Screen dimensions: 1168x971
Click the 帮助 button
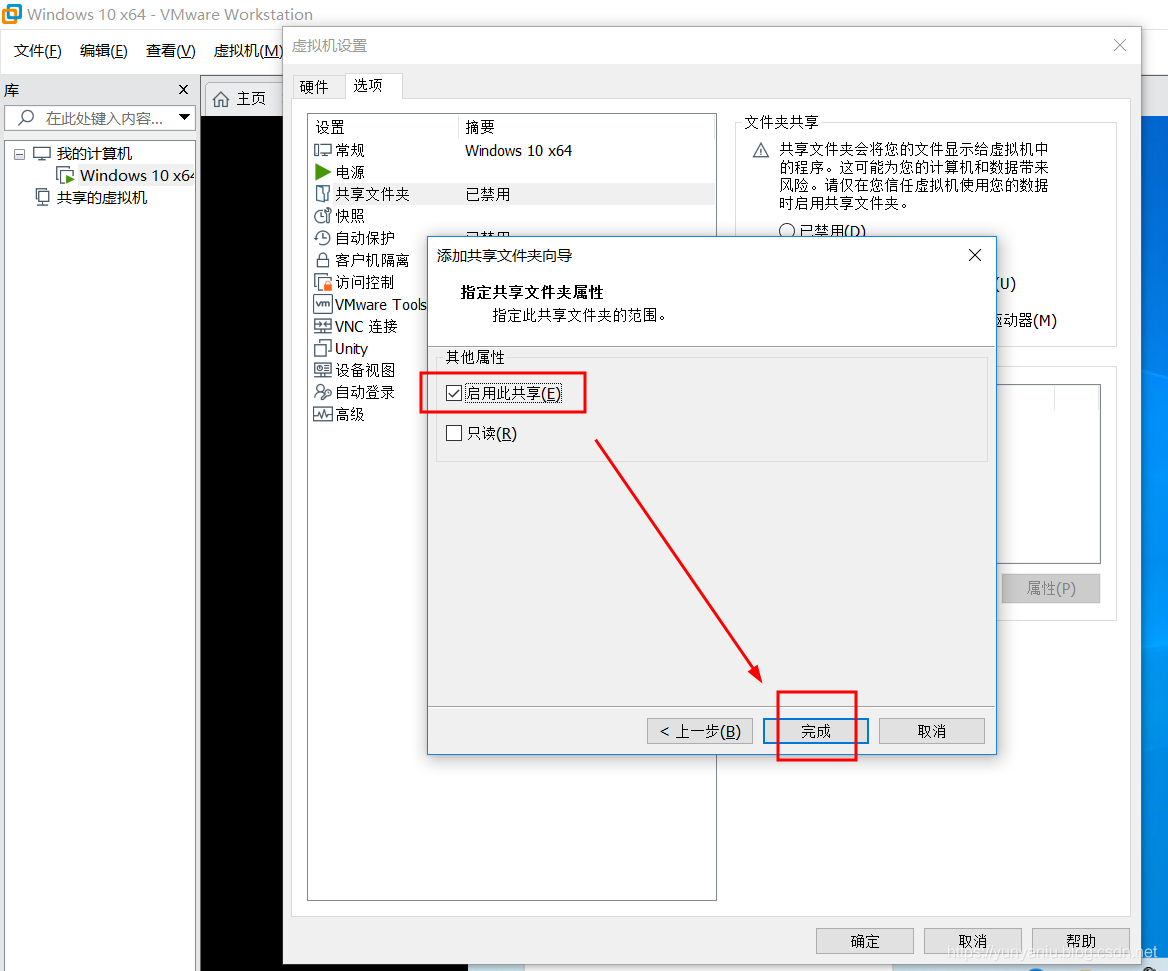click(1080, 940)
